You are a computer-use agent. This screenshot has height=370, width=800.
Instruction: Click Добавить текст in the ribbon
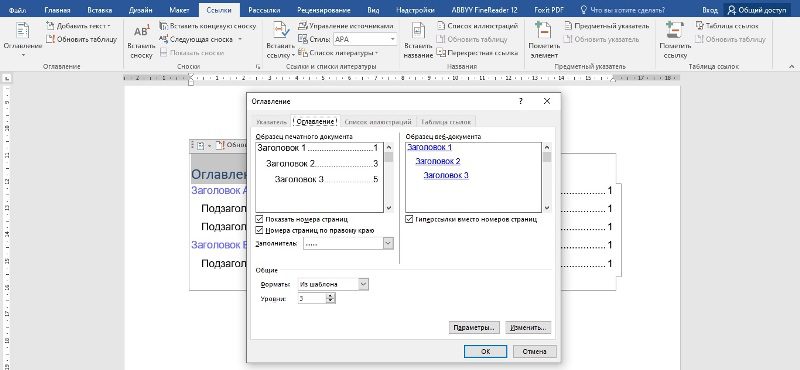coord(78,26)
